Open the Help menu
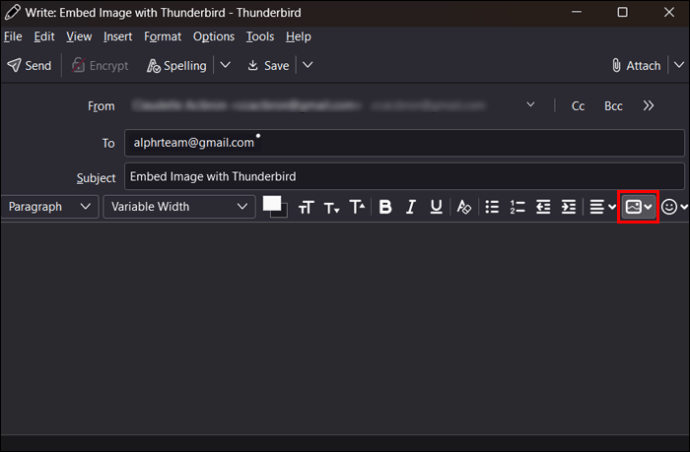The image size is (690, 452). click(298, 37)
